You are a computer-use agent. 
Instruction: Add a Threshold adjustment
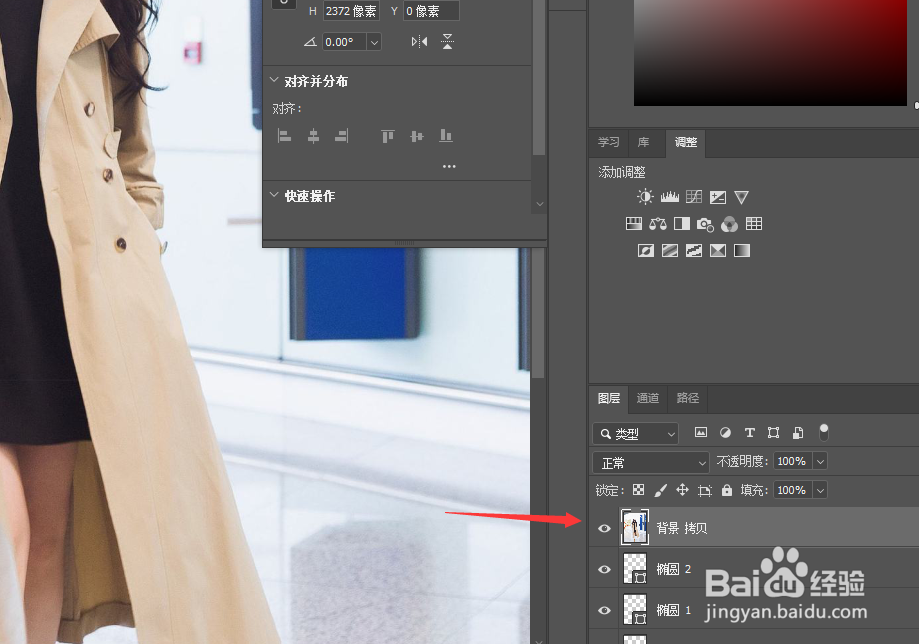click(x=694, y=251)
